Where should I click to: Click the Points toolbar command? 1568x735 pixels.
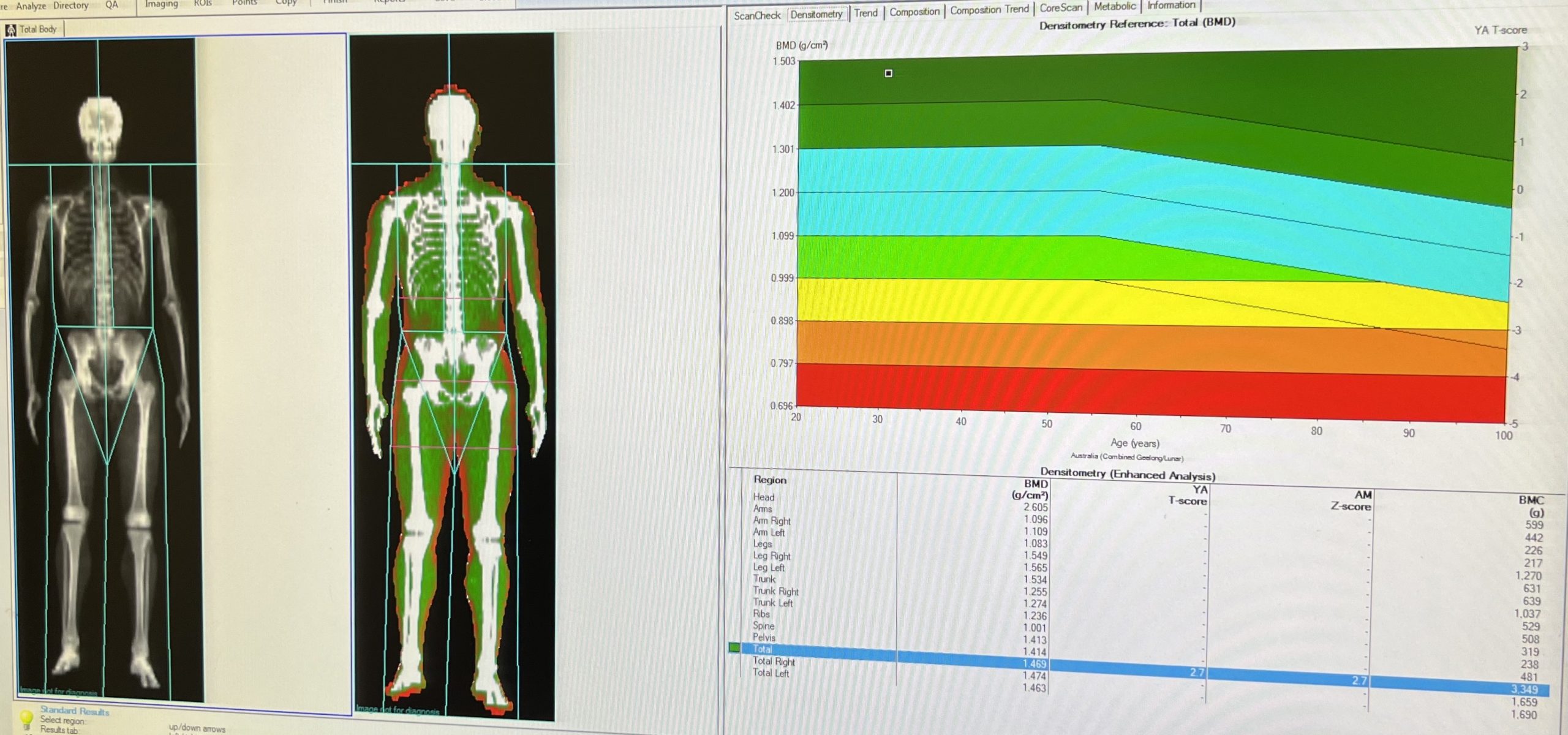click(244, 2)
